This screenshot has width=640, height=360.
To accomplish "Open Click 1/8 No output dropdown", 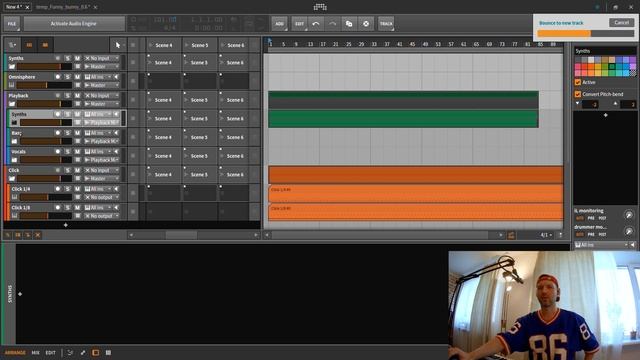I will (102, 216).
